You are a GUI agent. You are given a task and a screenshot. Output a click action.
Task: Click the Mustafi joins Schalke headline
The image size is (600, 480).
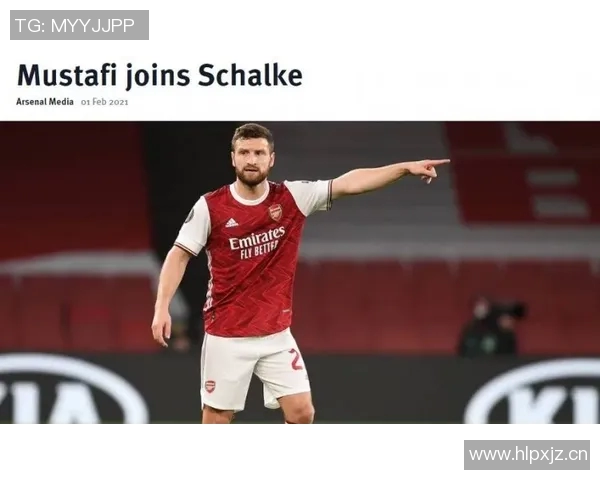(x=160, y=75)
